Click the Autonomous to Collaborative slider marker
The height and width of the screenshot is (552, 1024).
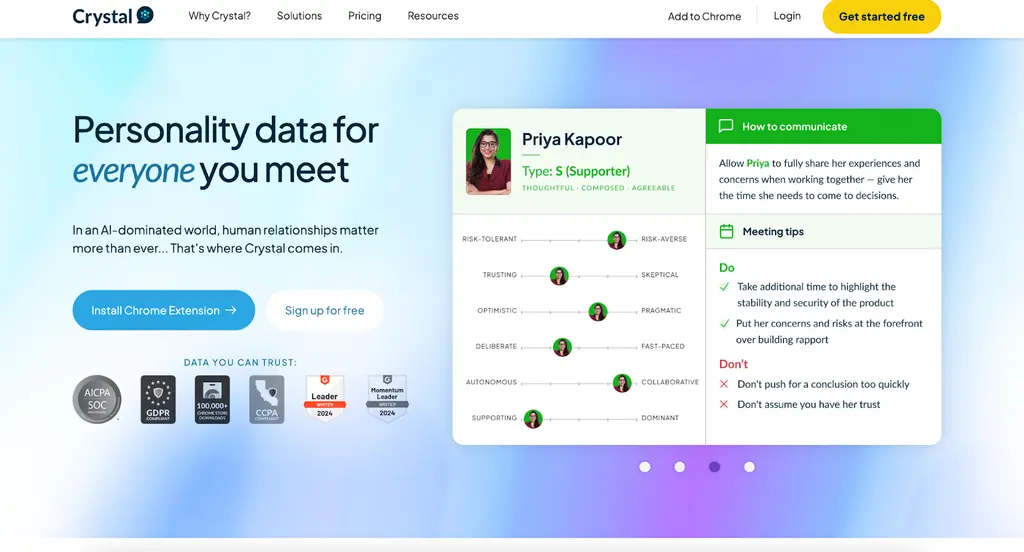(x=622, y=383)
